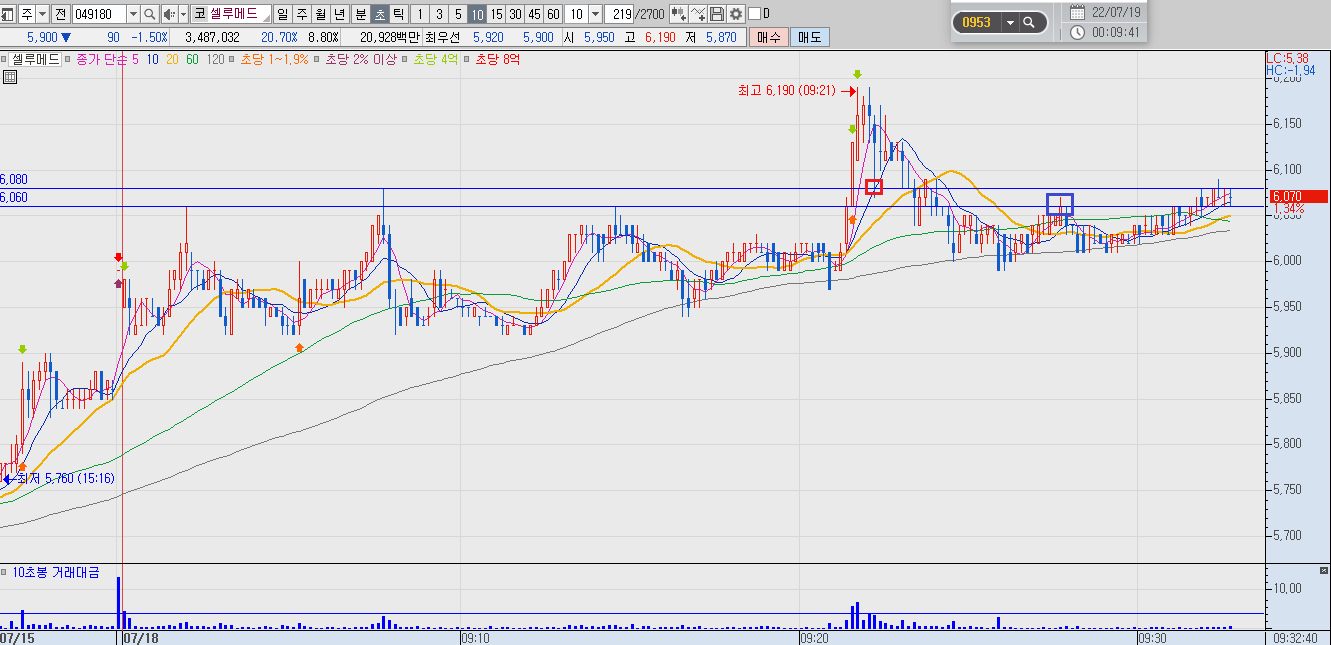The image size is (1331, 645).
Task: Click the speaker sound icon
Action: pyautogui.click(x=169, y=14)
